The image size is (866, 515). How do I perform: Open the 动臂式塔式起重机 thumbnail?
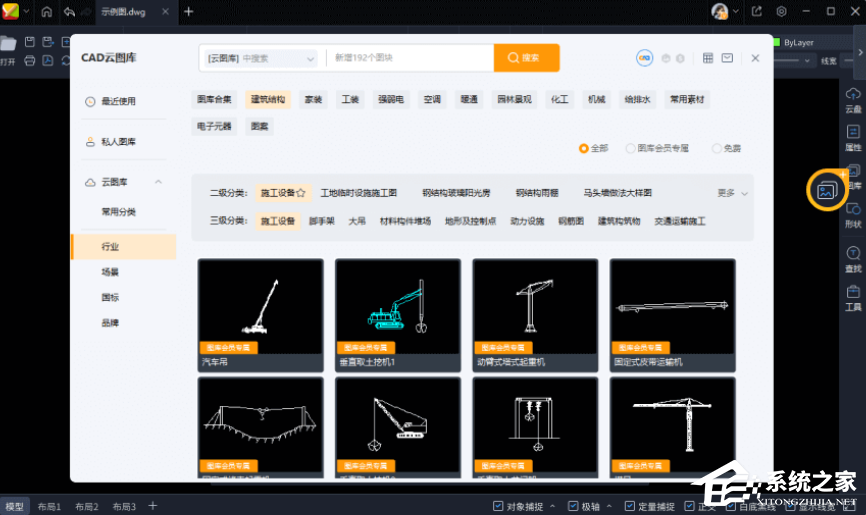535,315
